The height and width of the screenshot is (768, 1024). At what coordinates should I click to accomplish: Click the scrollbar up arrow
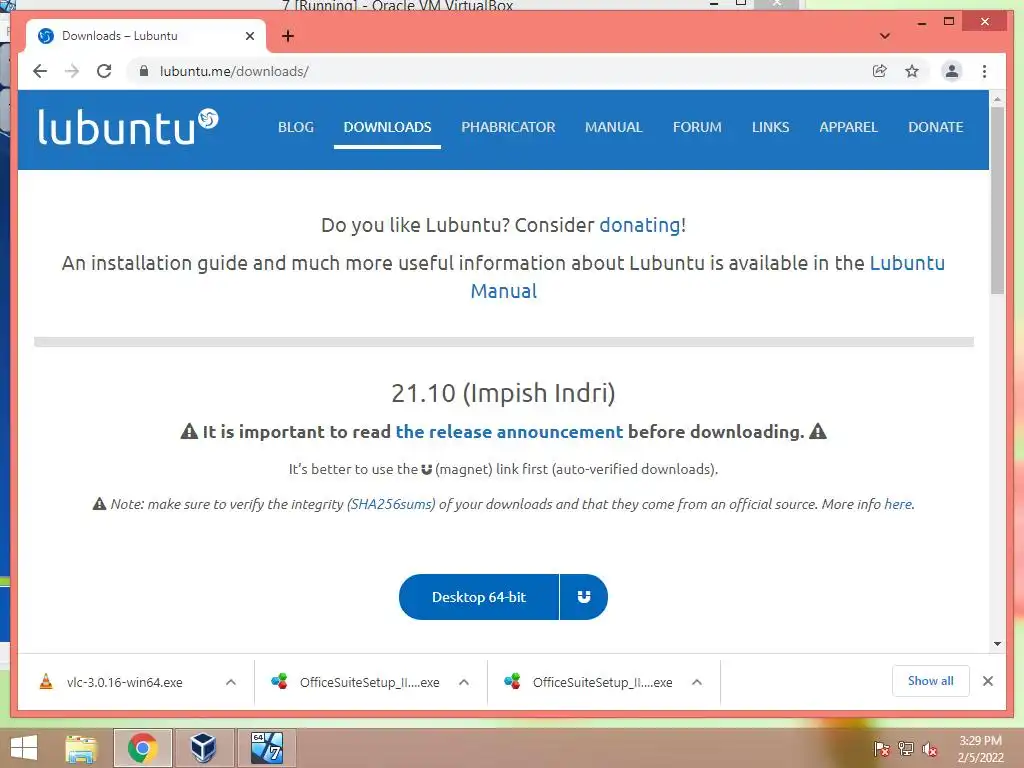coord(997,99)
